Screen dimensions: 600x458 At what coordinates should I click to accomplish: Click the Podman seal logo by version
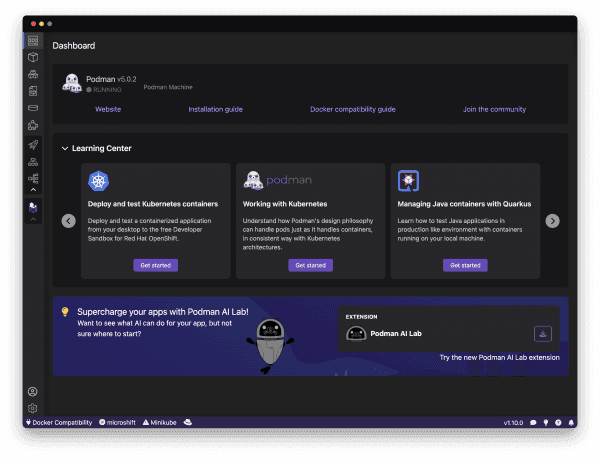(x=72, y=83)
